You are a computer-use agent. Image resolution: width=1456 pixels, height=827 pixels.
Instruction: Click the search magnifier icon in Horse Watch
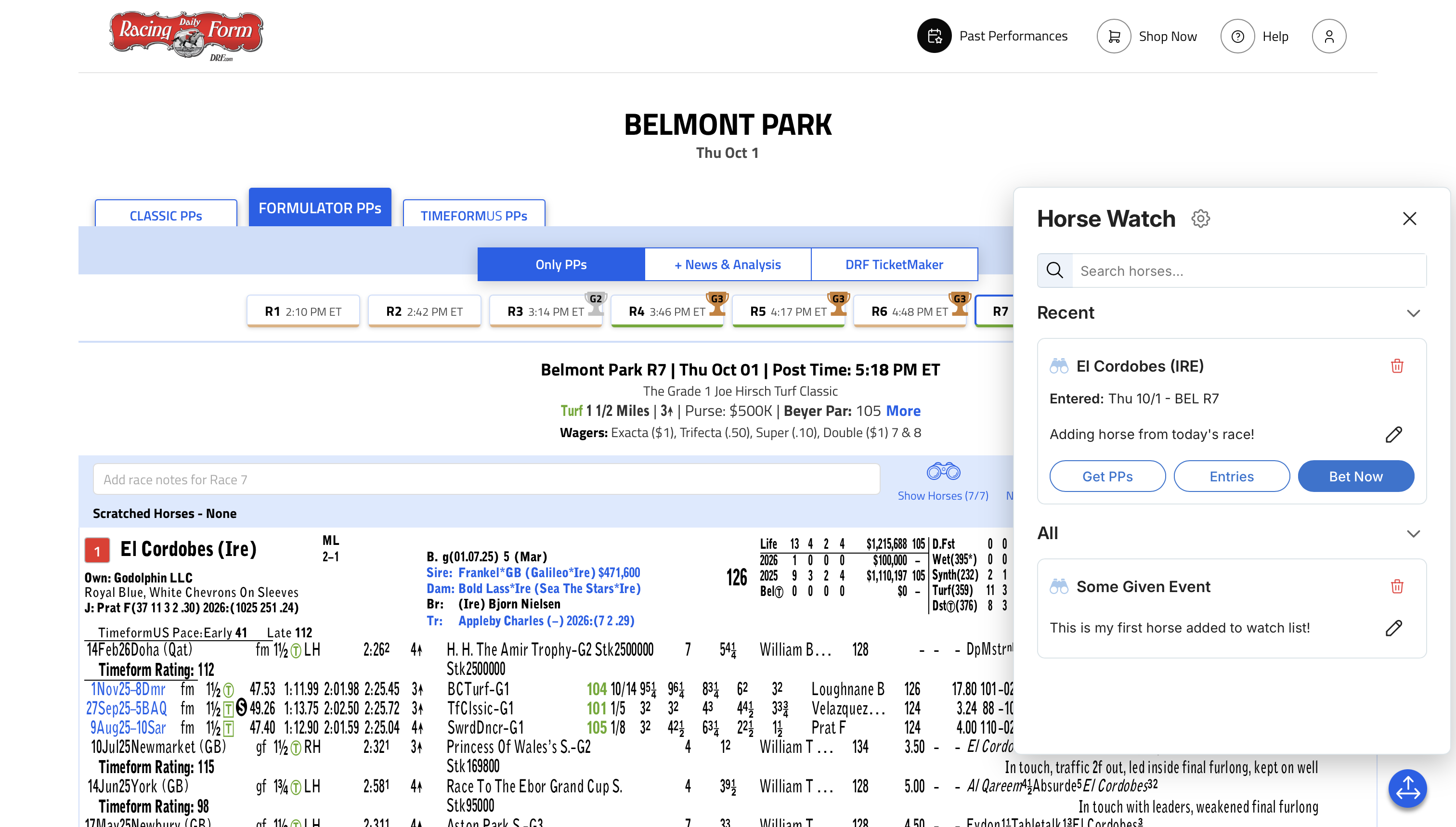[1054, 271]
